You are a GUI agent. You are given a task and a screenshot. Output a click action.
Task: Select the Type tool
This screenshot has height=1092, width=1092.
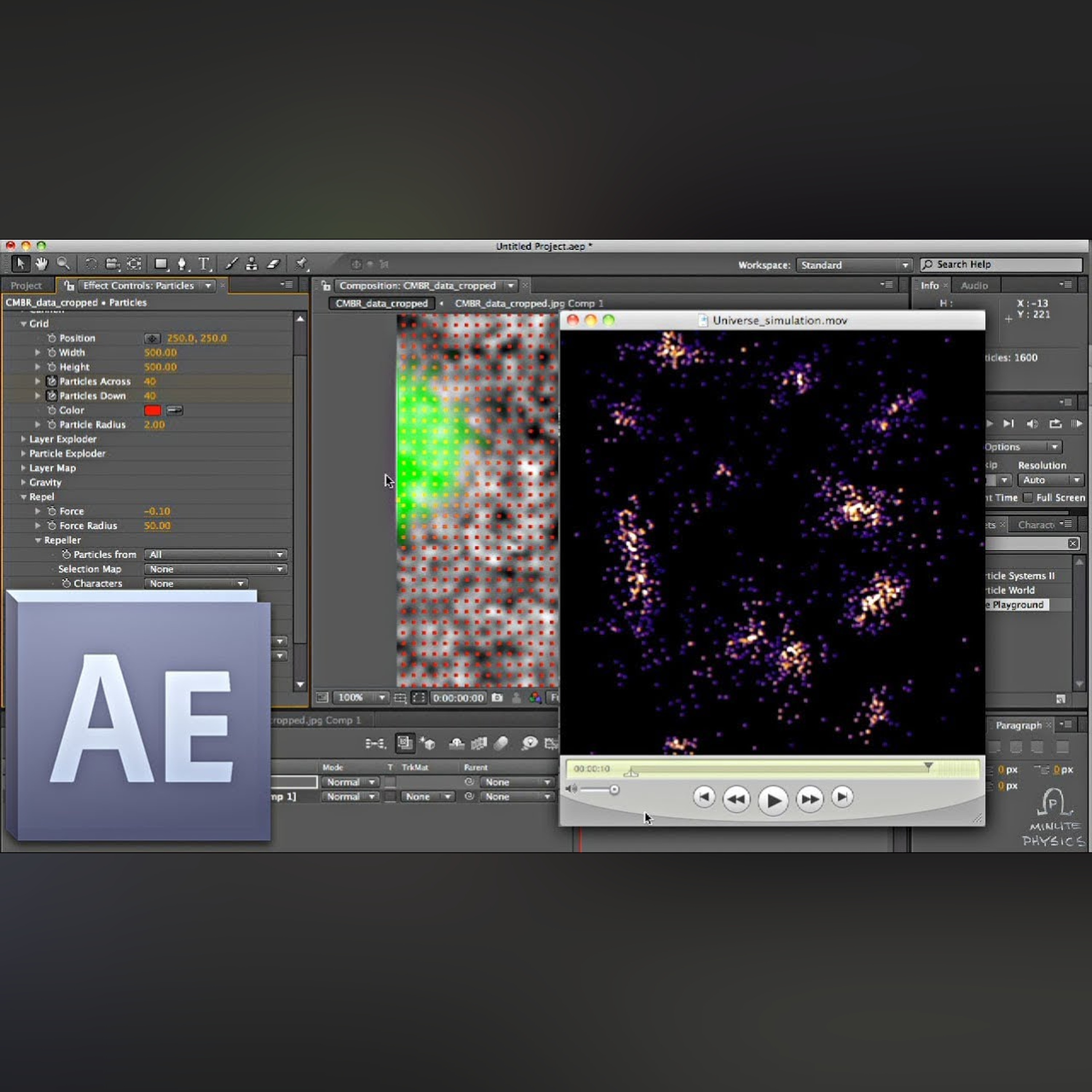pyautogui.click(x=204, y=264)
